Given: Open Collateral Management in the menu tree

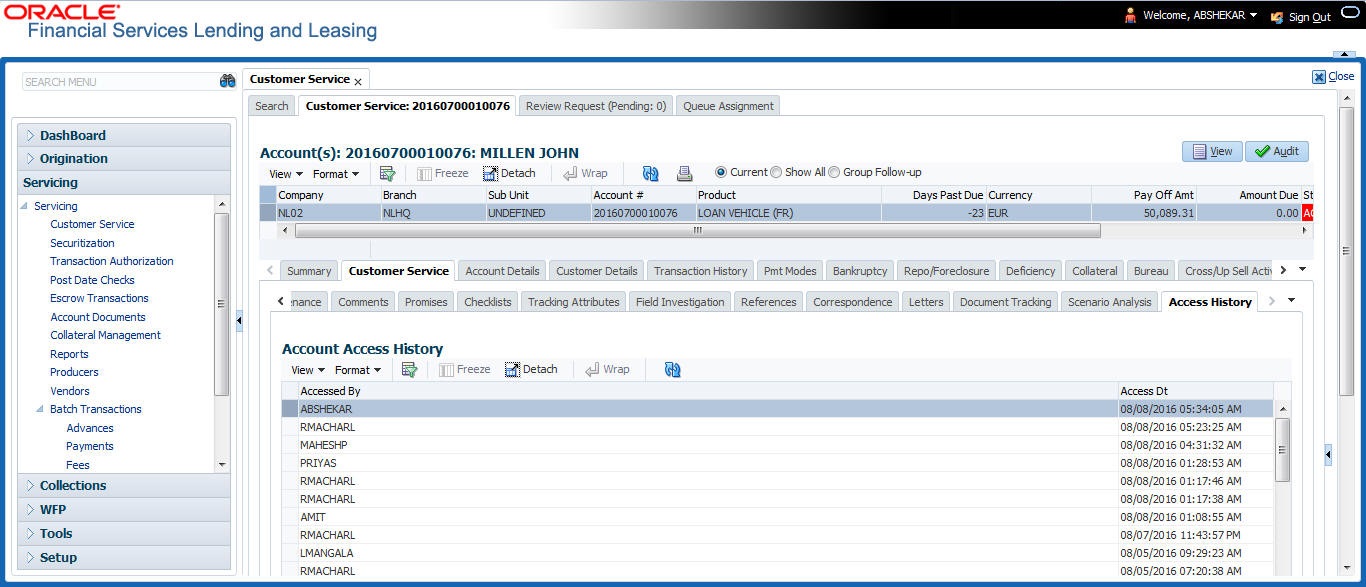Looking at the screenshot, I should 105,335.
